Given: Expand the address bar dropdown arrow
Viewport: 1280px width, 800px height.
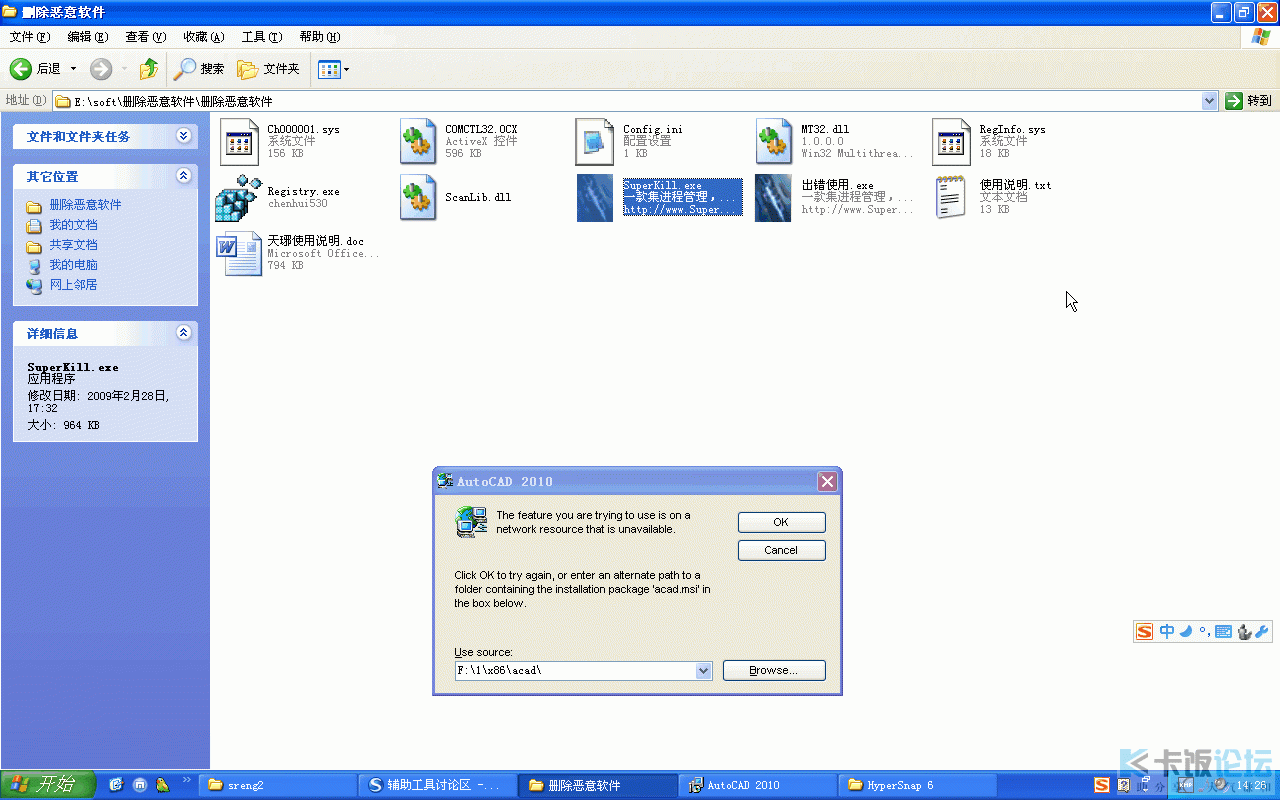Looking at the screenshot, I should 1209,101.
